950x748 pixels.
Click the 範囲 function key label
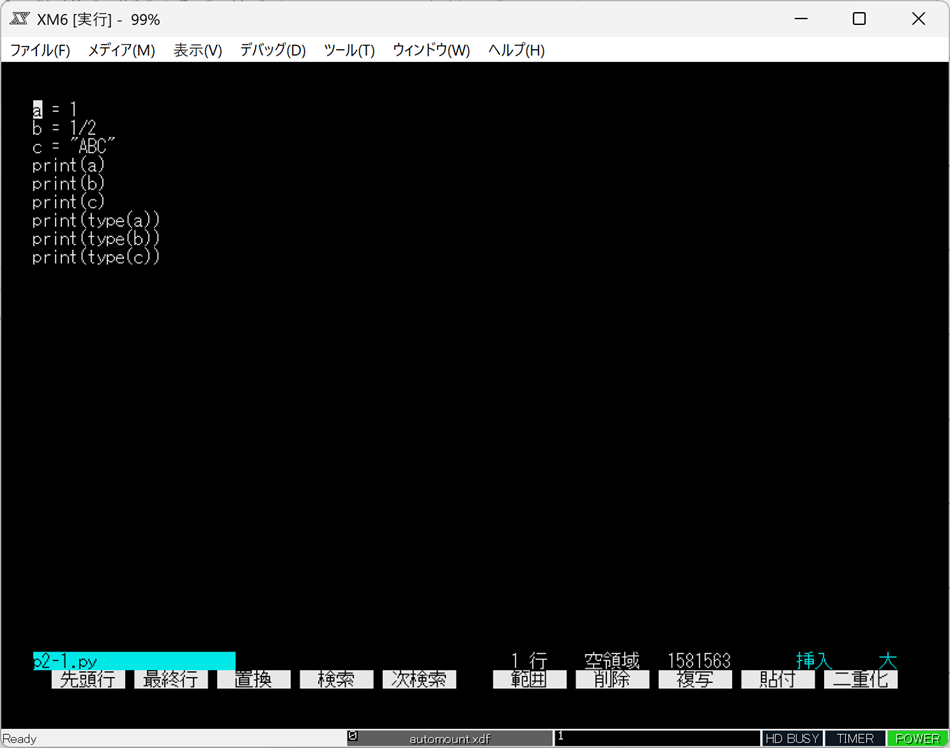(x=530, y=680)
